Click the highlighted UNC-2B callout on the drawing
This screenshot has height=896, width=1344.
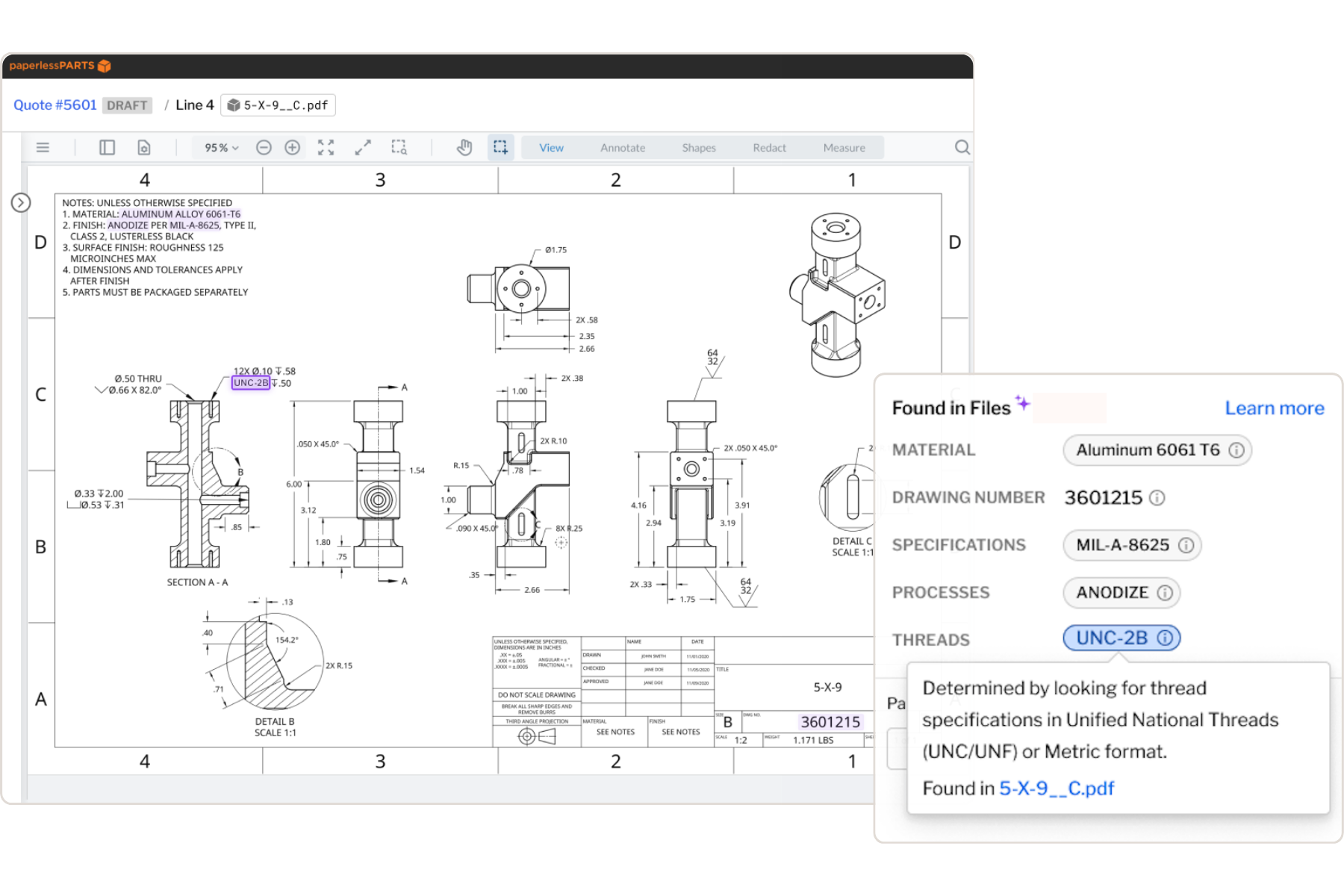251,383
